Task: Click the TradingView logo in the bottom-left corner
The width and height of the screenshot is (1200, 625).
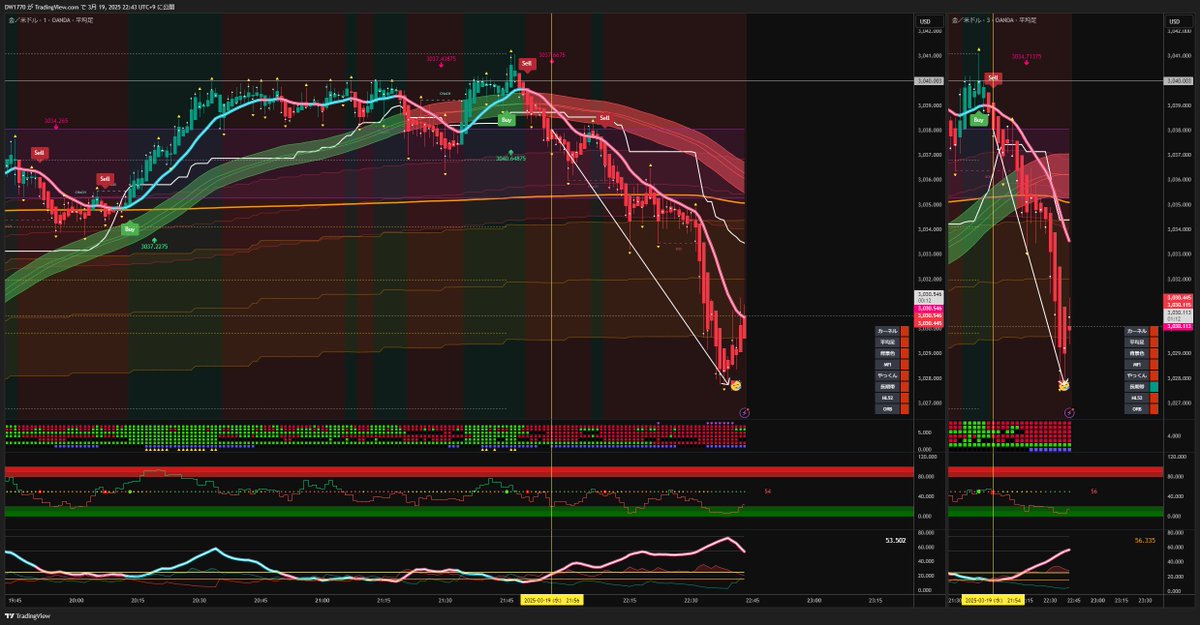Action: pos(26,615)
